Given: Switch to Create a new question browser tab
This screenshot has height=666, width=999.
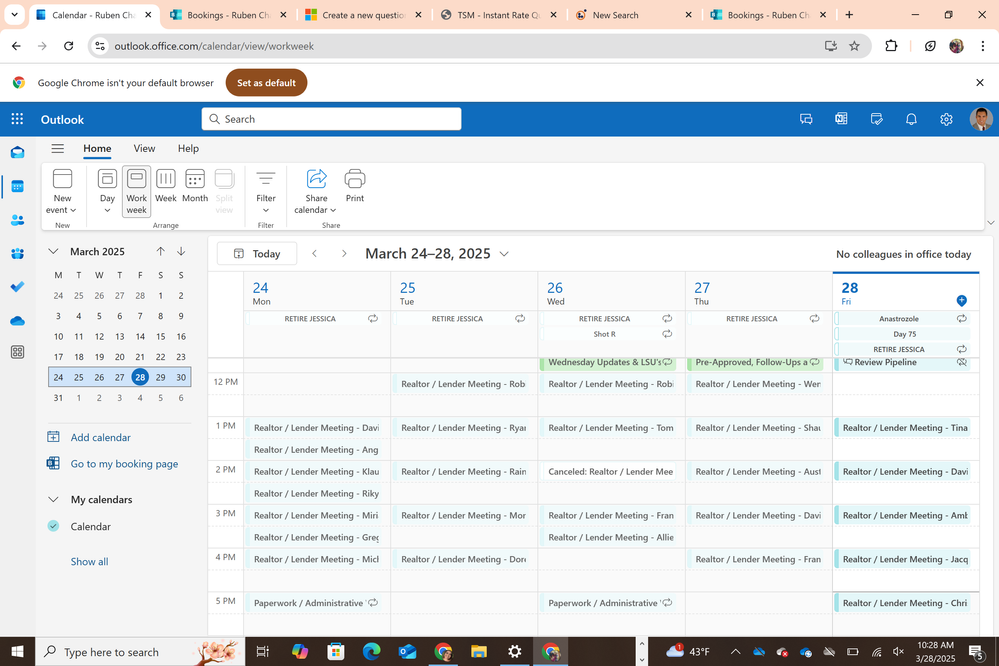Looking at the screenshot, I should pyautogui.click(x=364, y=15).
